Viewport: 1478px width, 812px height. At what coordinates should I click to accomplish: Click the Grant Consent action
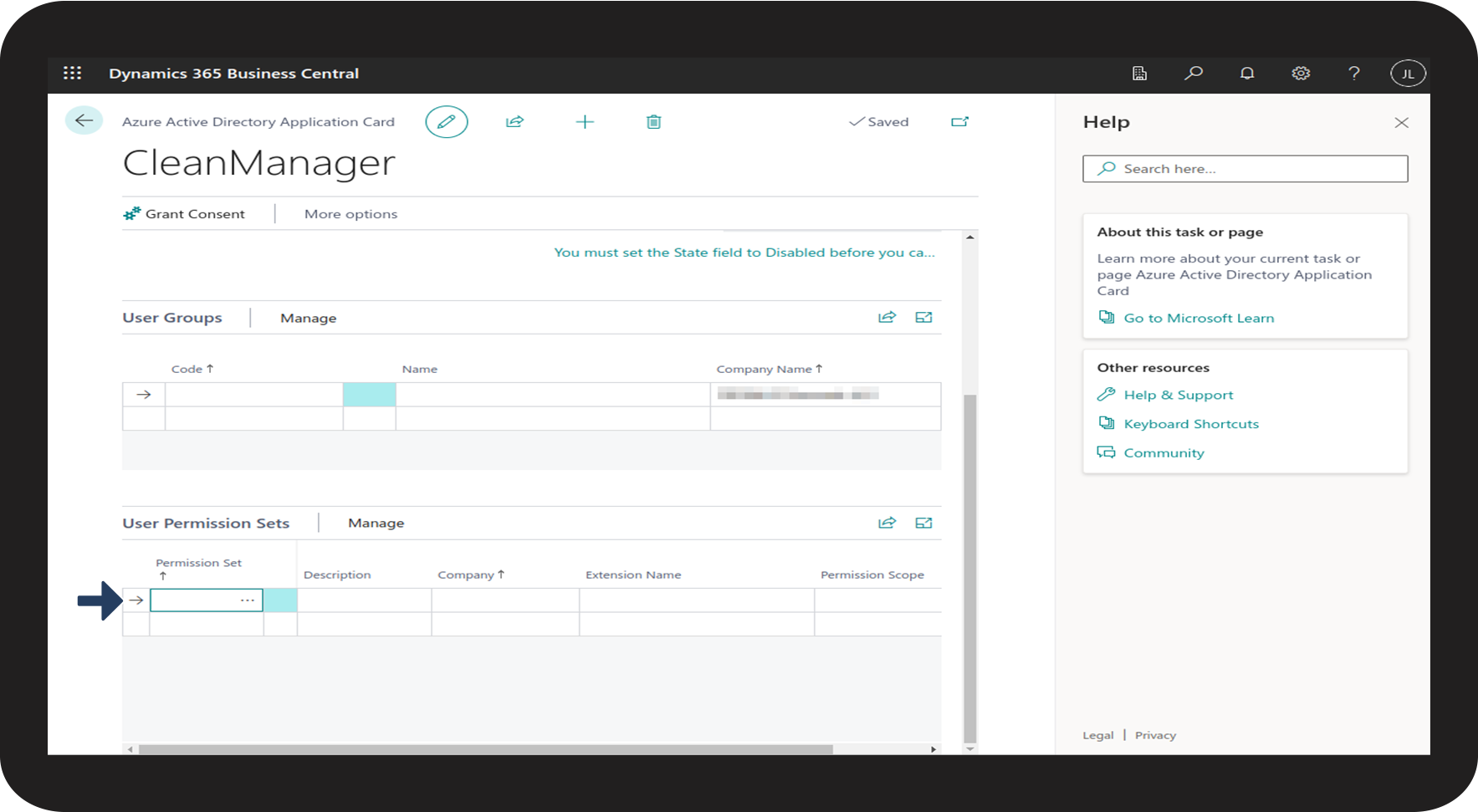click(x=184, y=214)
